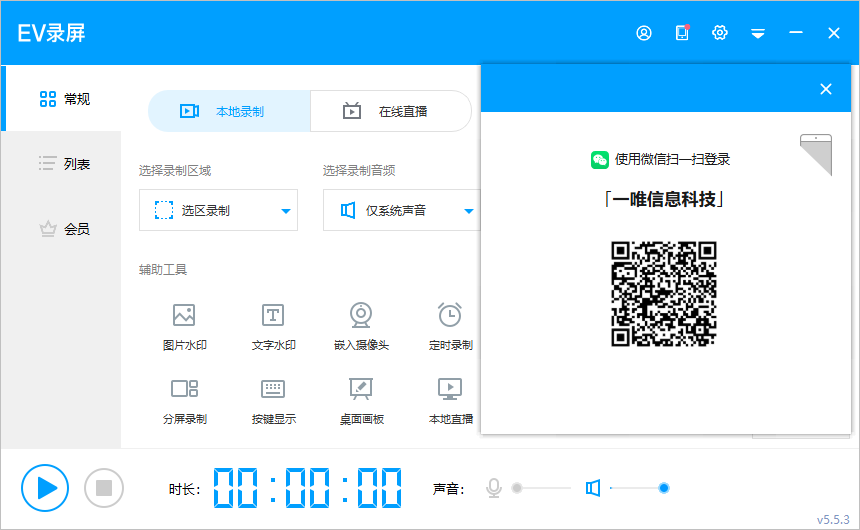Open the 本地直播 local live tool
Image resolution: width=860 pixels, height=530 pixels.
tap(450, 401)
